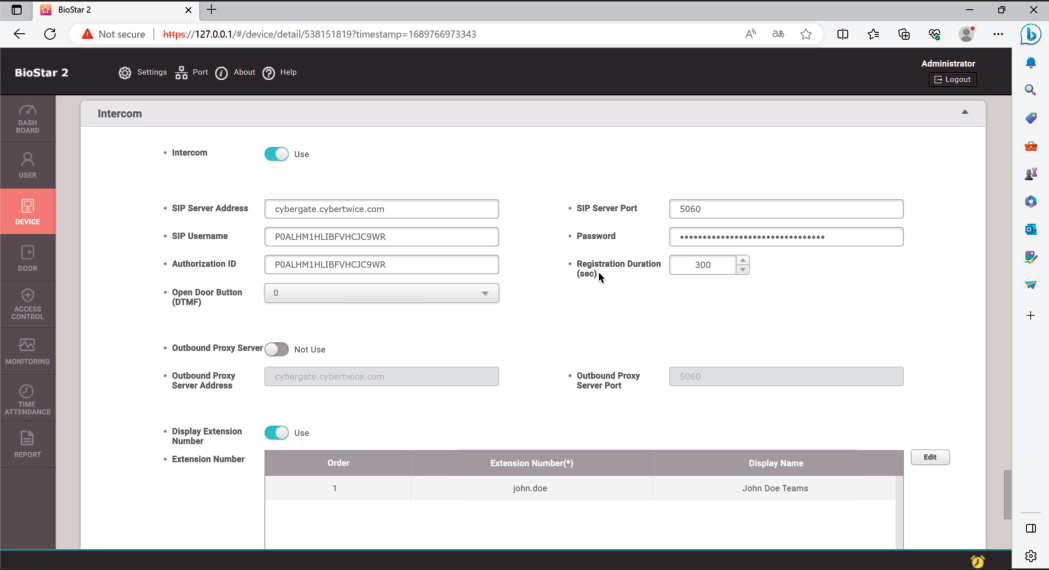The width and height of the screenshot is (1049, 570).
Task: Add a new item to the Edge sidebar
Action: (1031, 315)
